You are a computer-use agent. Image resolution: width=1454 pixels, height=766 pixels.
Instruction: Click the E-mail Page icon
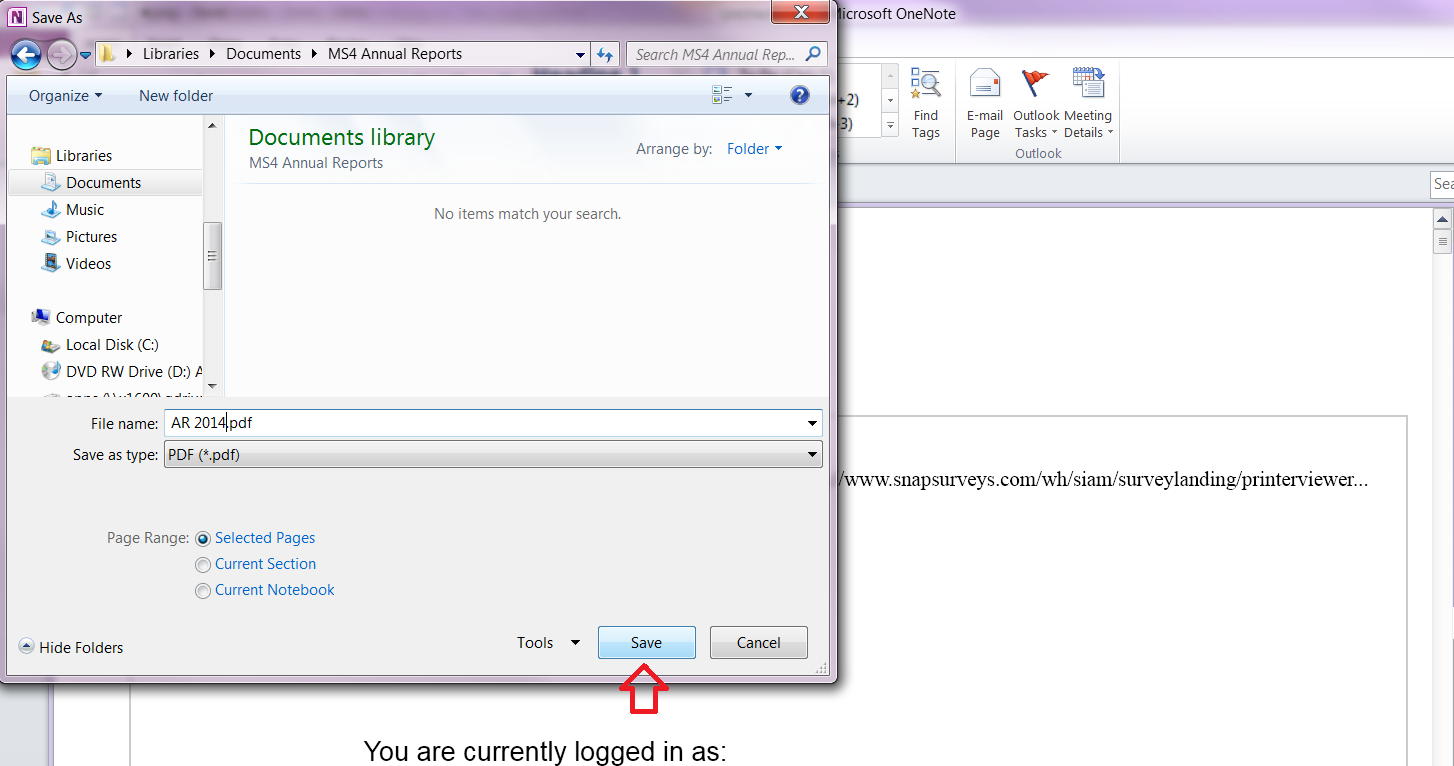[x=984, y=85]
